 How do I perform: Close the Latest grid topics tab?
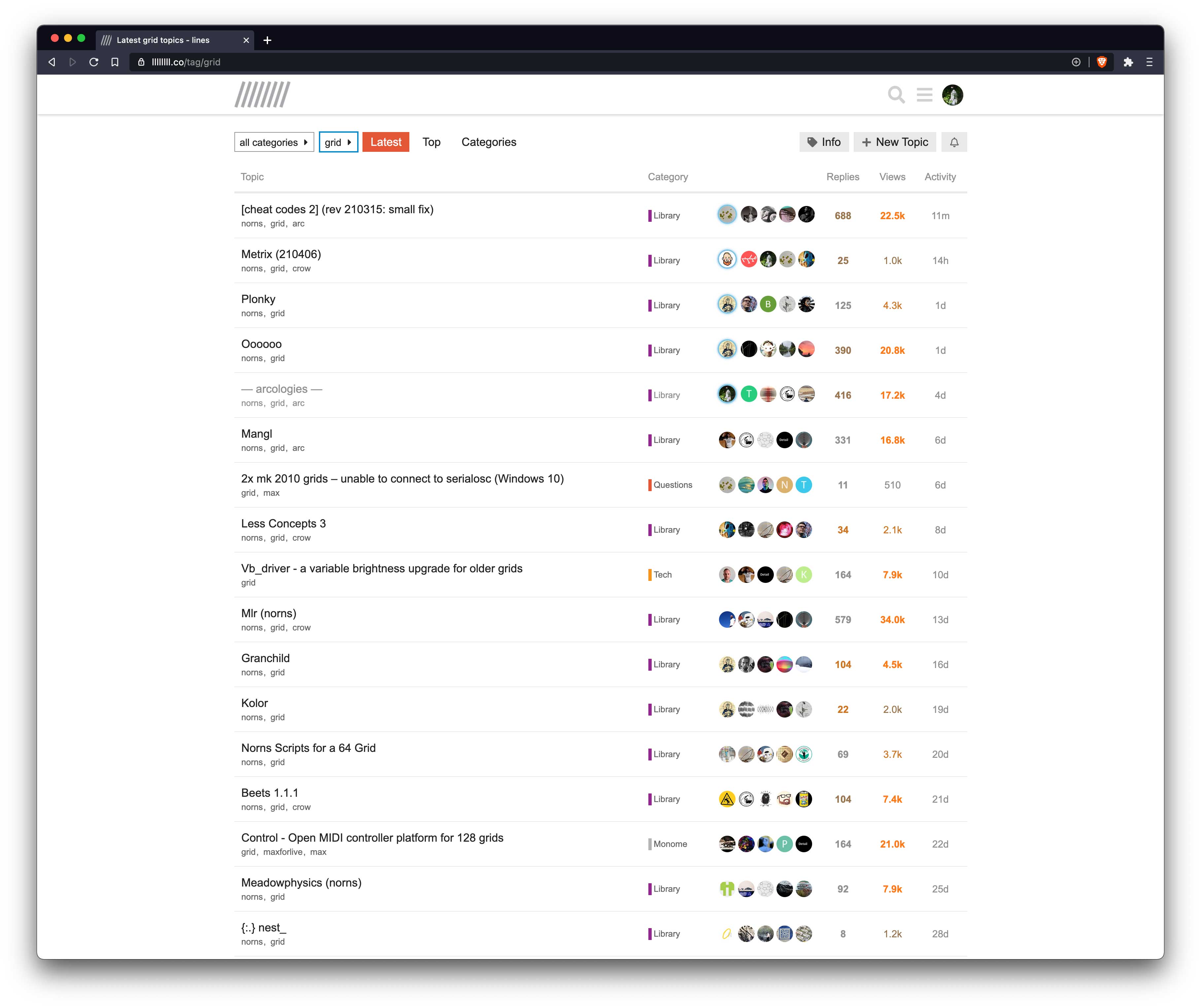click(246, 40)
